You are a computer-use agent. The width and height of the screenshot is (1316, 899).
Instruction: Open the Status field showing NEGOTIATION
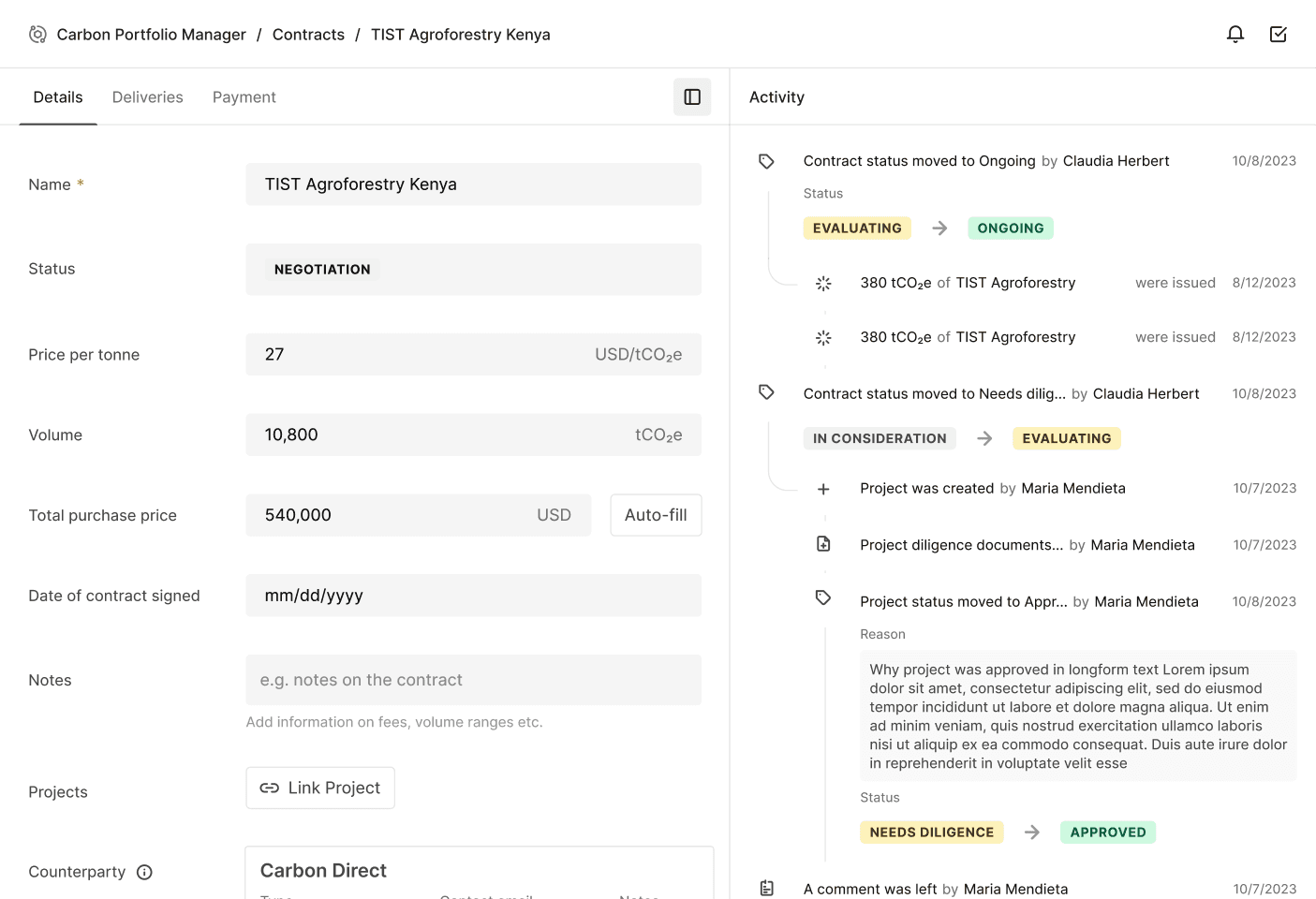pyautogui.click(x=474, y=270)
